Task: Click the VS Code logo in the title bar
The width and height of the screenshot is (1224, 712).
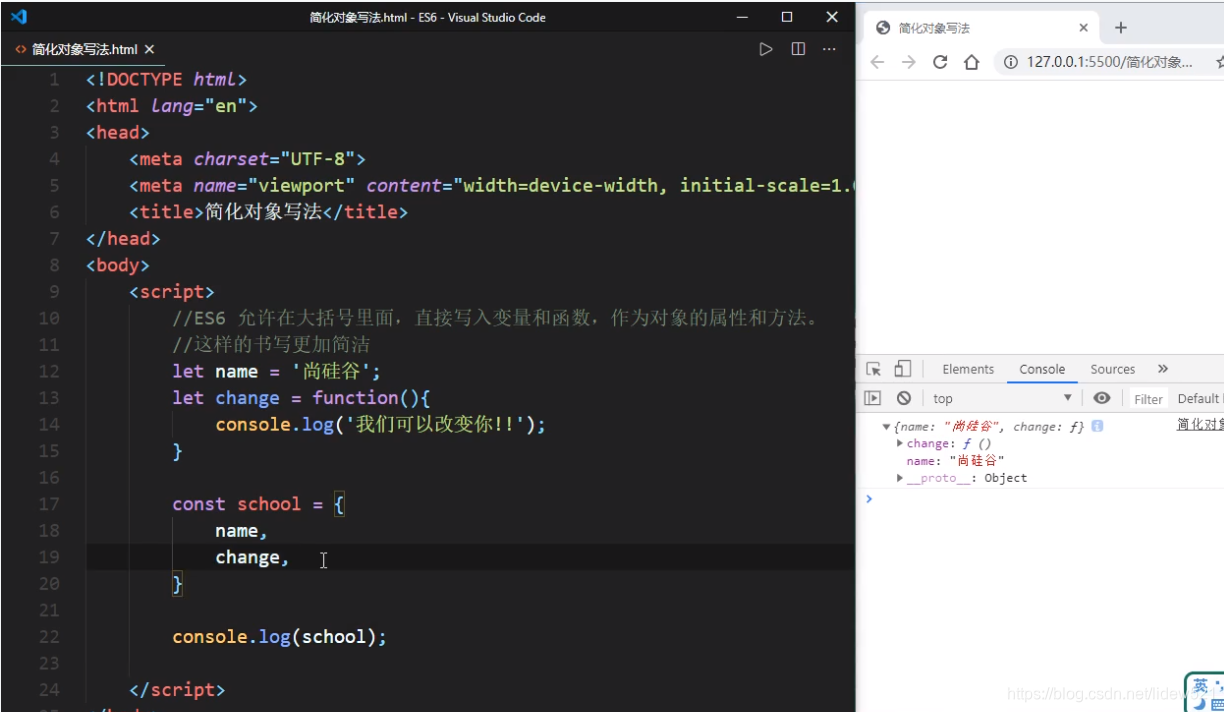Action: [x=18, y=17]
